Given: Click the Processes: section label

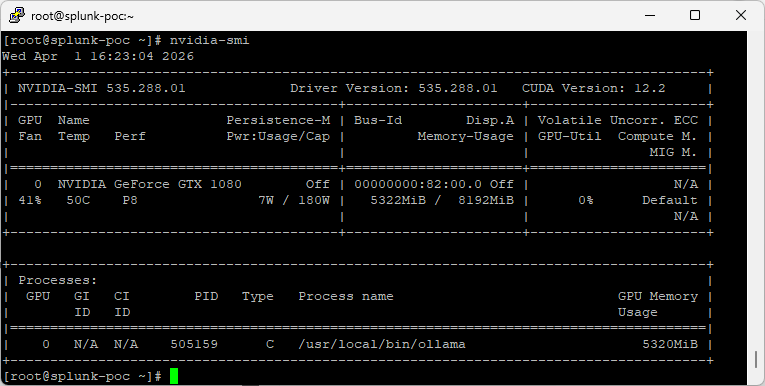Looking at the screenshot, I should tap(58, 280).
